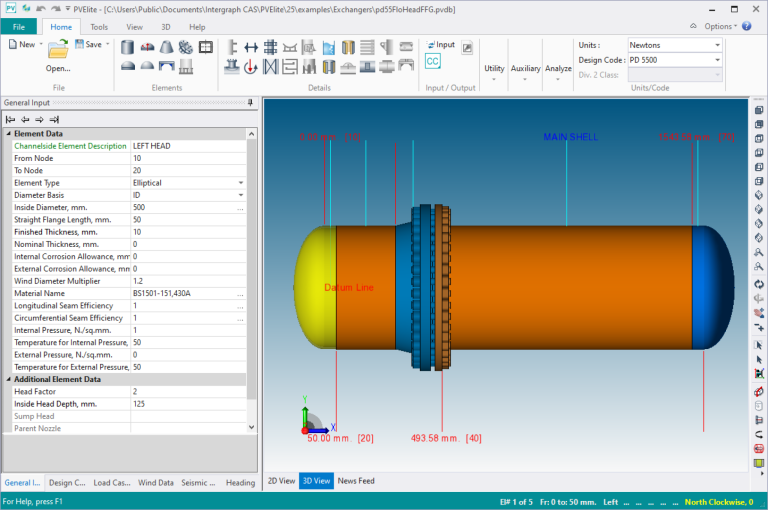Add a Tray detail with horizontal lines
The image size is (768, 510).
pos(367,47)
